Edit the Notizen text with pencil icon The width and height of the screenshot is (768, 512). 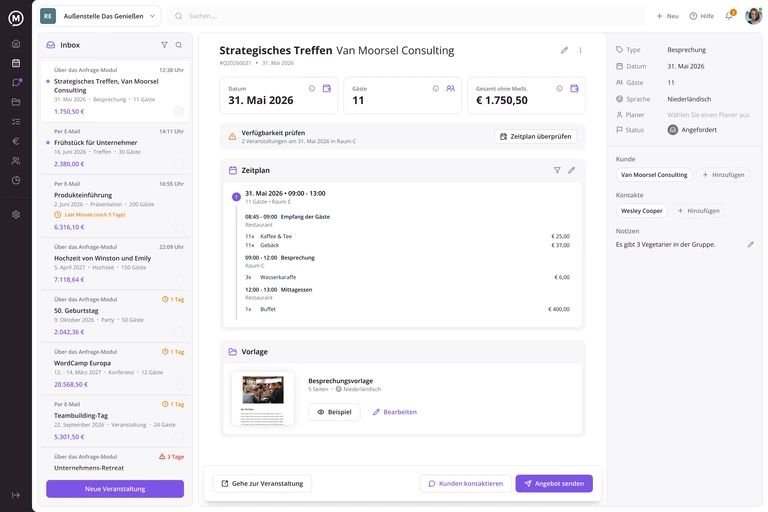point(750,244)
